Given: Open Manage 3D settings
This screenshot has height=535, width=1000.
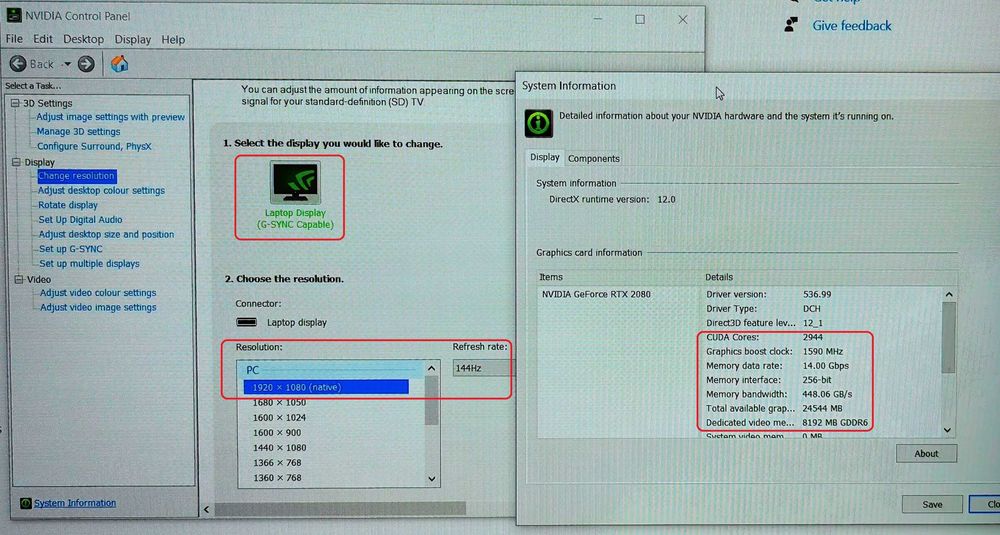Looking at the screenshot, I should [x=78, y=131].
